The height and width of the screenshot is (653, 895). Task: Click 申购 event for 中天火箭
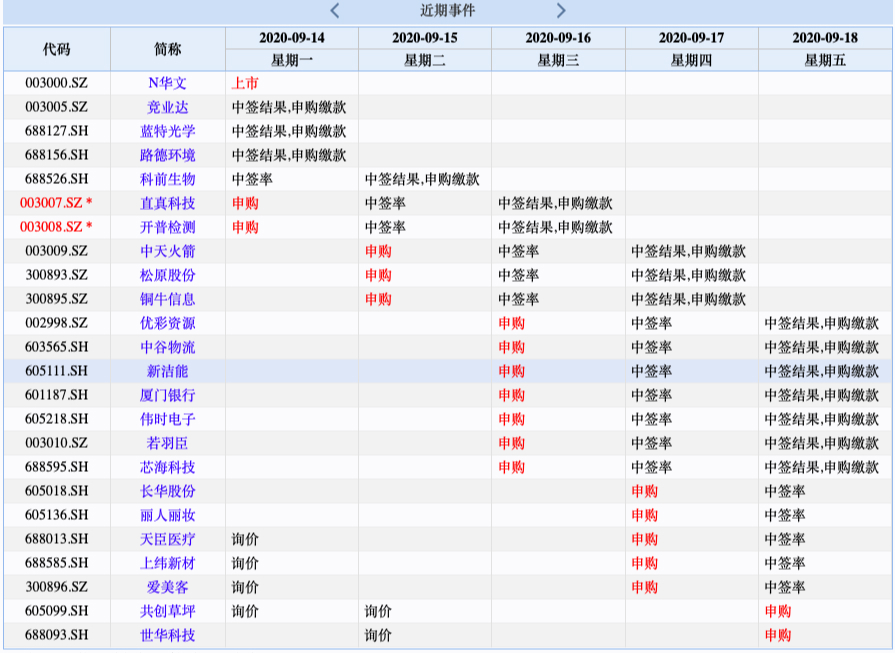[378, 251]
